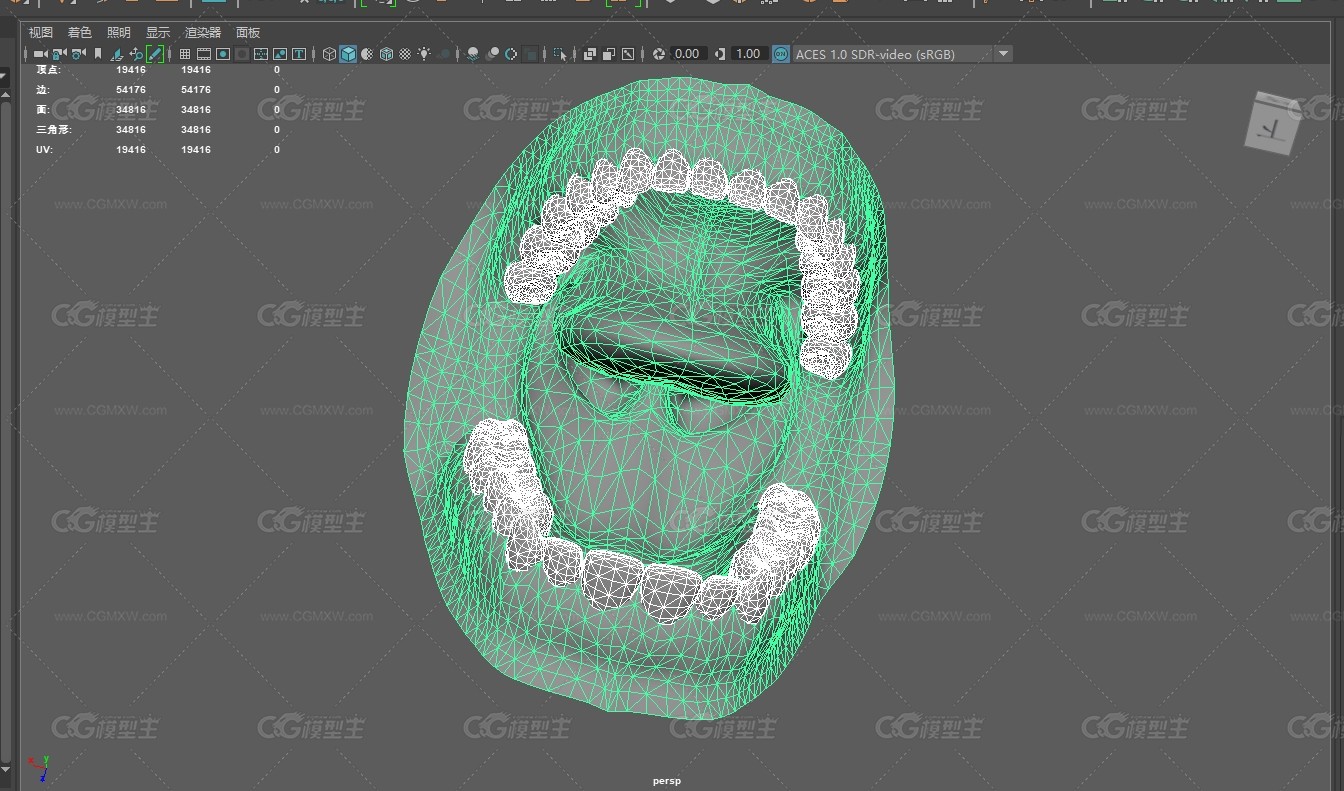Image resolution: width=1344 pixels, height=791 pixels.
Task: Click use default material icon
Action: 367,54
